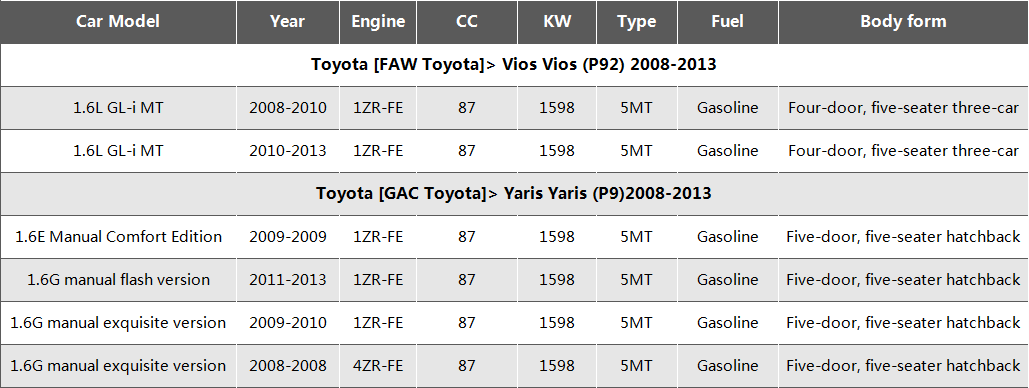Select the Body form column header
1029x388 pixels.
click(x=904, y=21)
